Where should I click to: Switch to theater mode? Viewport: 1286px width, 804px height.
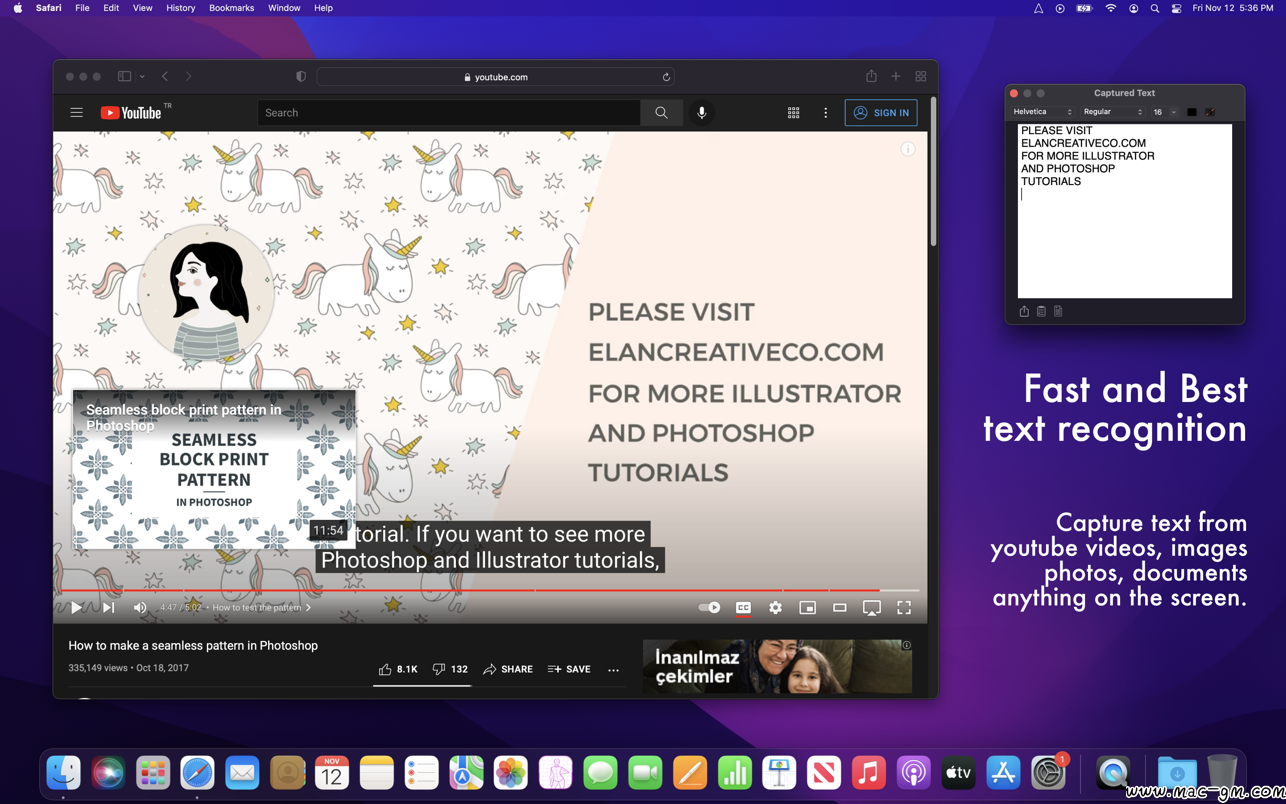(840, 607)
